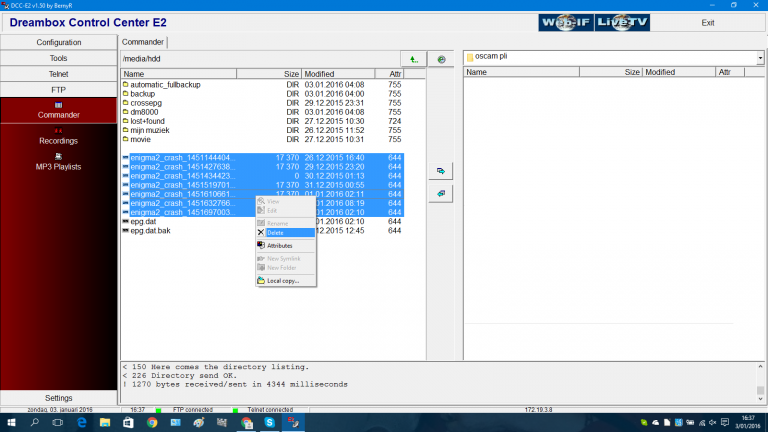Switch to the Commander tab
The height and width of the screenshot is (432, 768).
pos(143,42)
